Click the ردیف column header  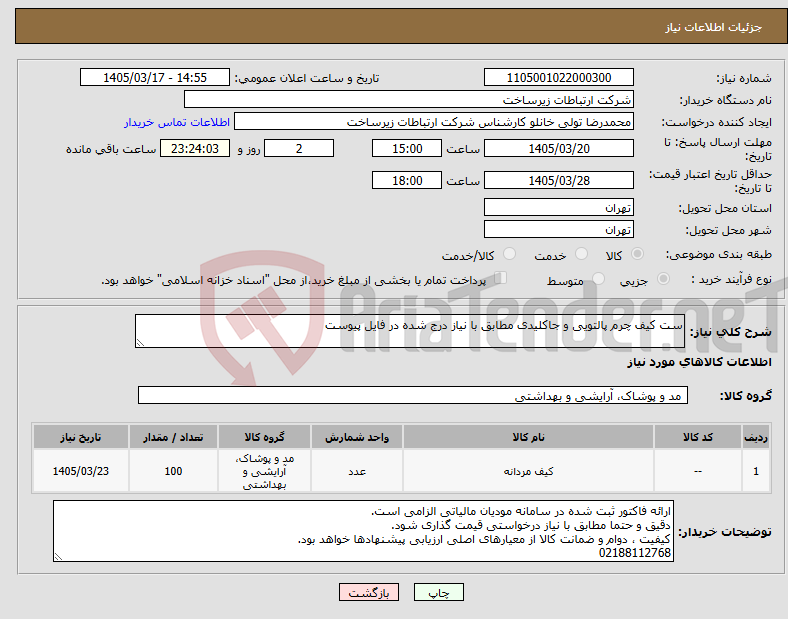(756, 437)
